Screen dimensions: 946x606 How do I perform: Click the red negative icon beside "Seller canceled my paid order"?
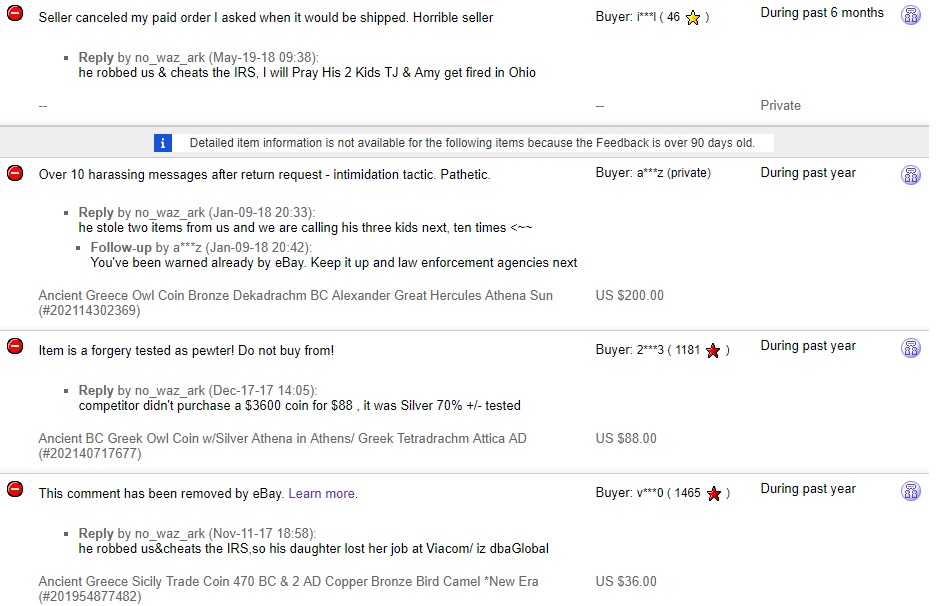click(15, 16)
